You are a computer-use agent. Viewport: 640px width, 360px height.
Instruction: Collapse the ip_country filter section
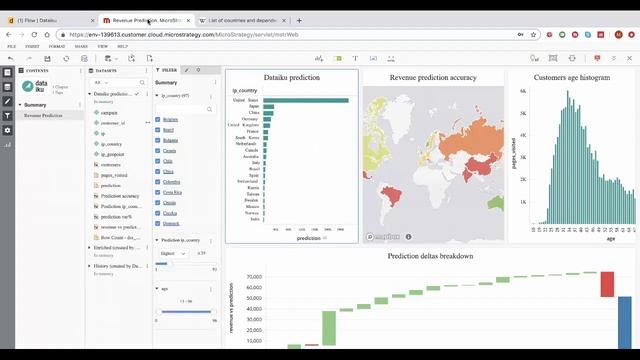[157, 96]
